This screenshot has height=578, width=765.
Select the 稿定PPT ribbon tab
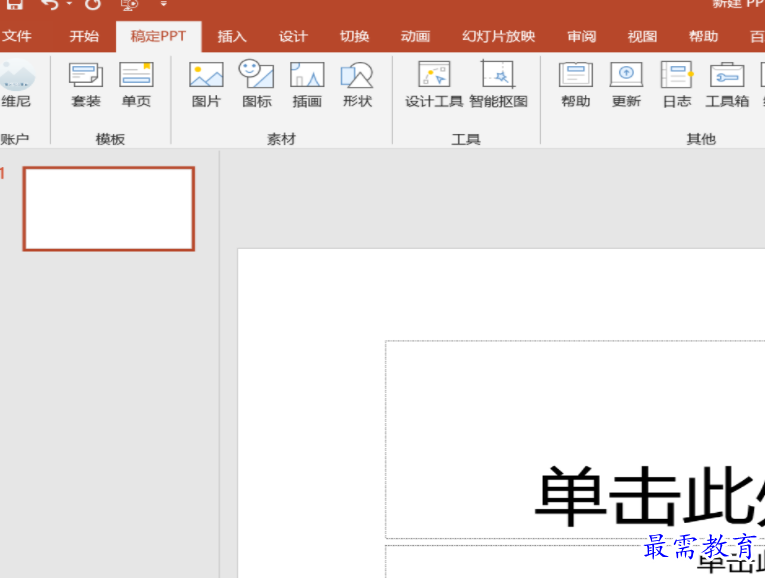pos(158,36)
